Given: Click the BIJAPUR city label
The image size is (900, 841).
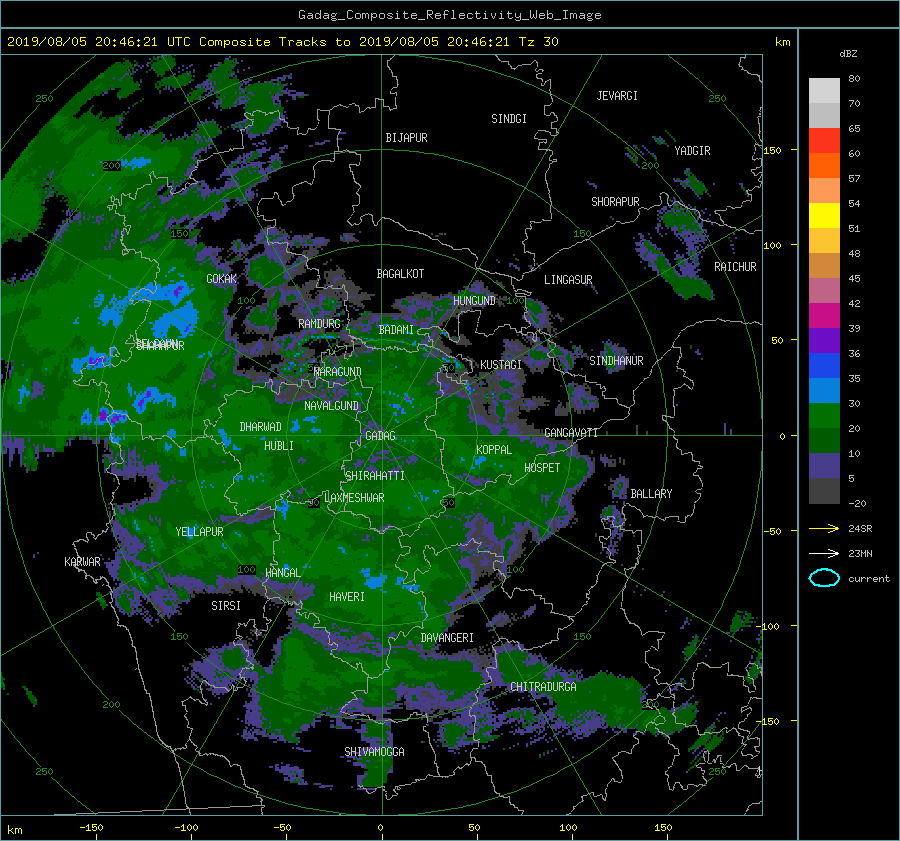Looking at the screenshot, I should (x=406, y=138).
